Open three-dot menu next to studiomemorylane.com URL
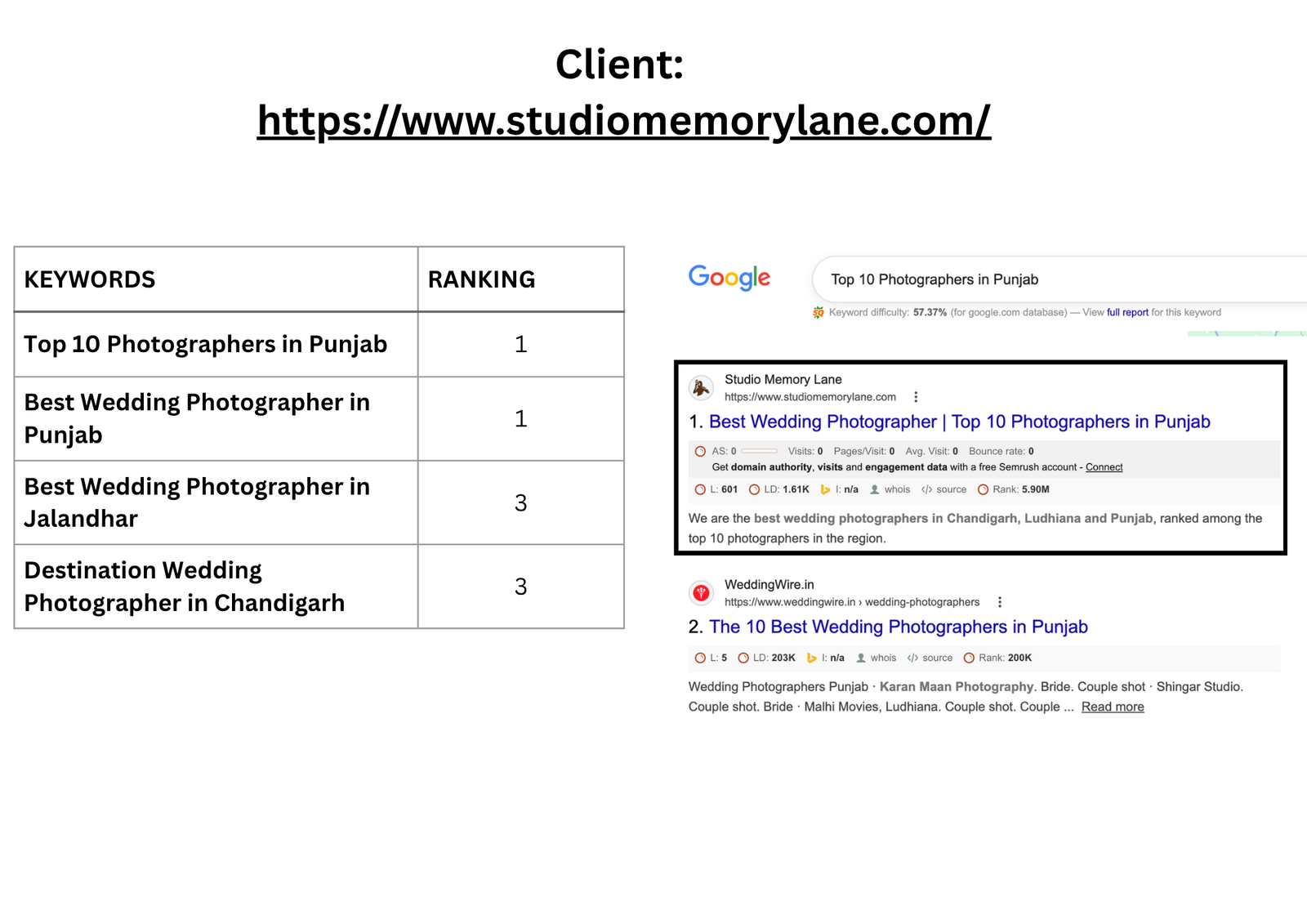 (916, 397)
